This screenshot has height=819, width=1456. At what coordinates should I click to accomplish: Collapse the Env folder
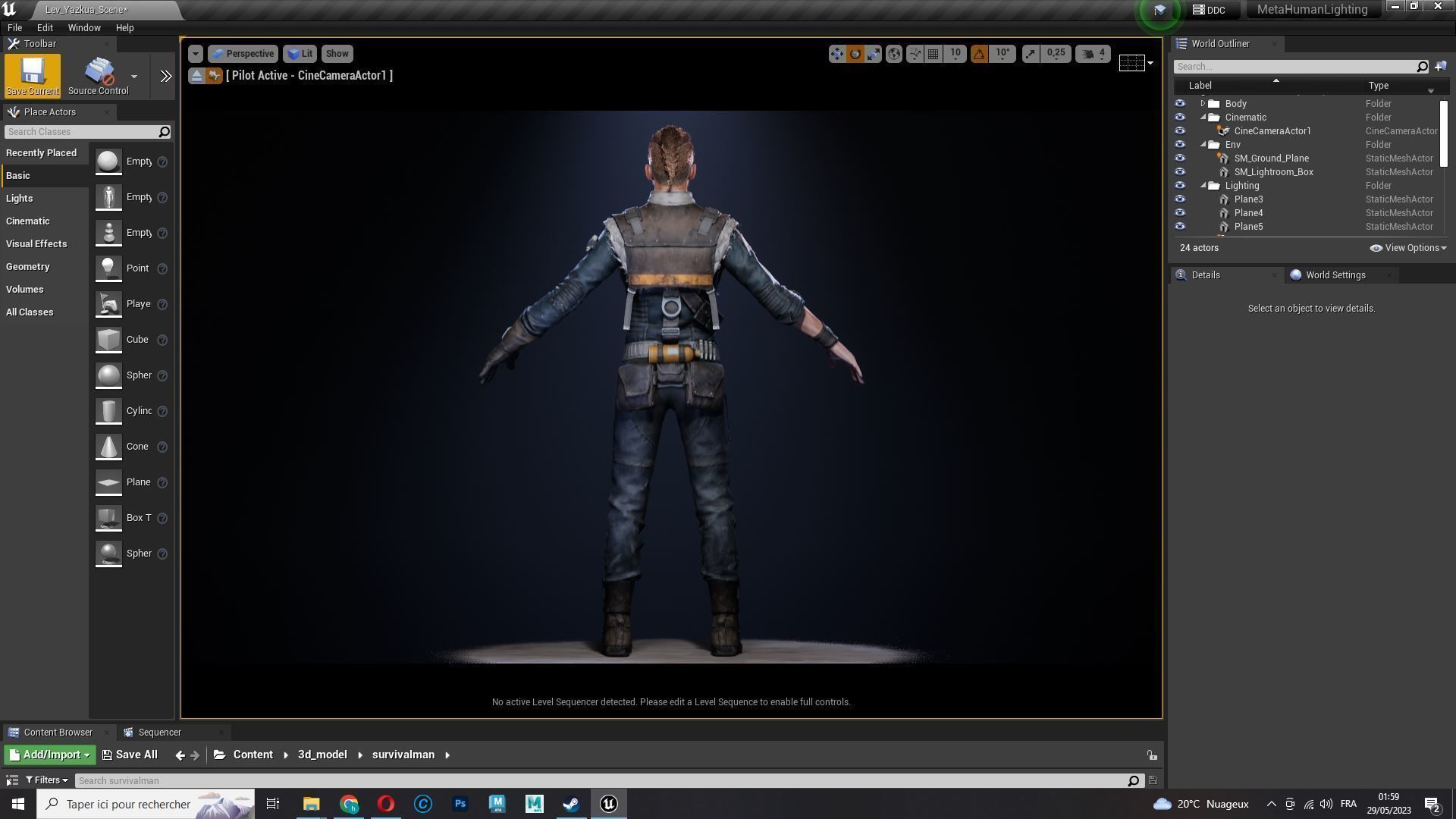[1203, 145]
